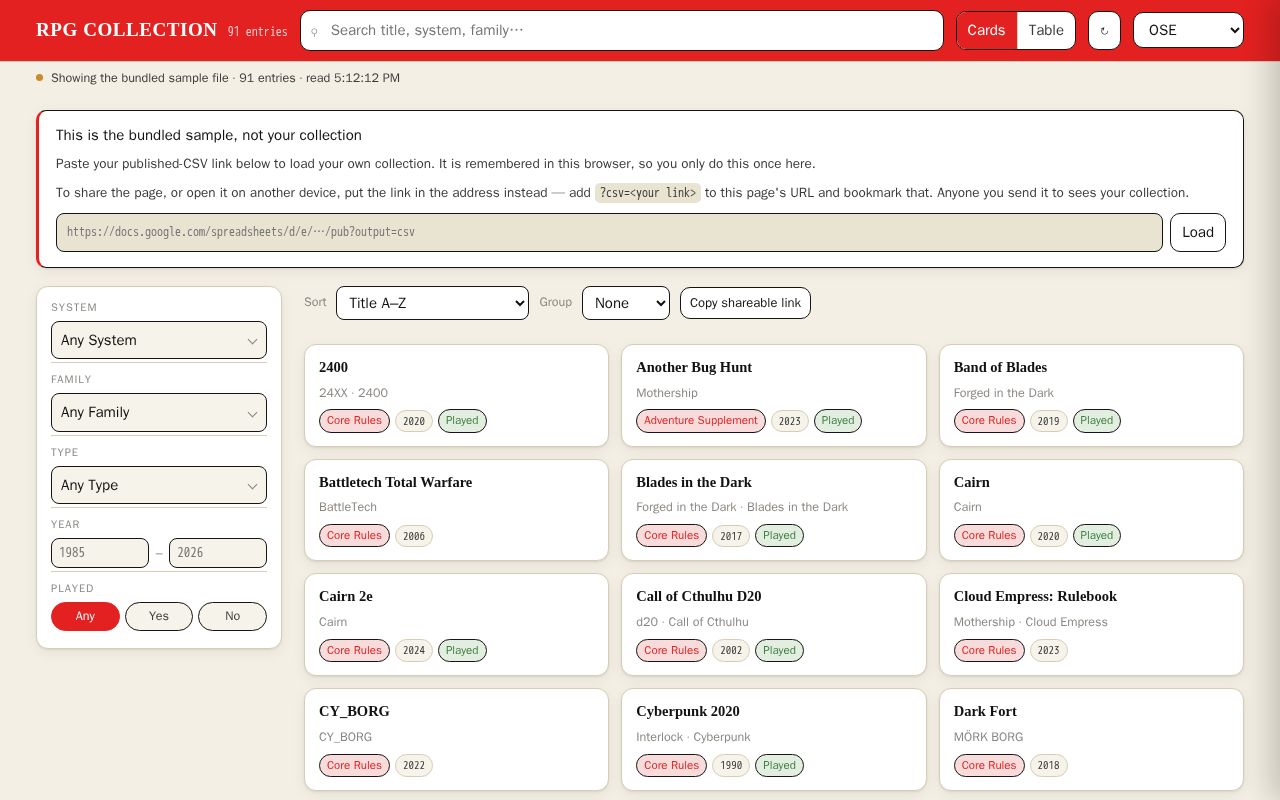
Task: Click 1990 year tag on Cyberpunk 2020
Action: (x=731, y=766)
